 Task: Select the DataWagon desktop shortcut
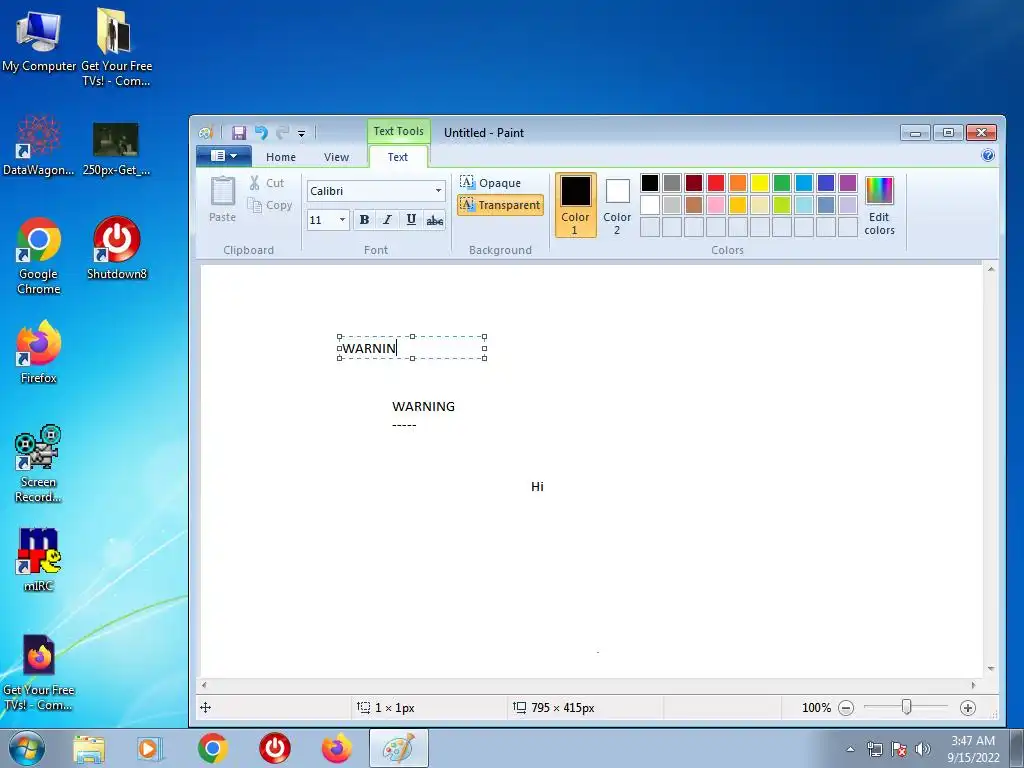point(39,145)
